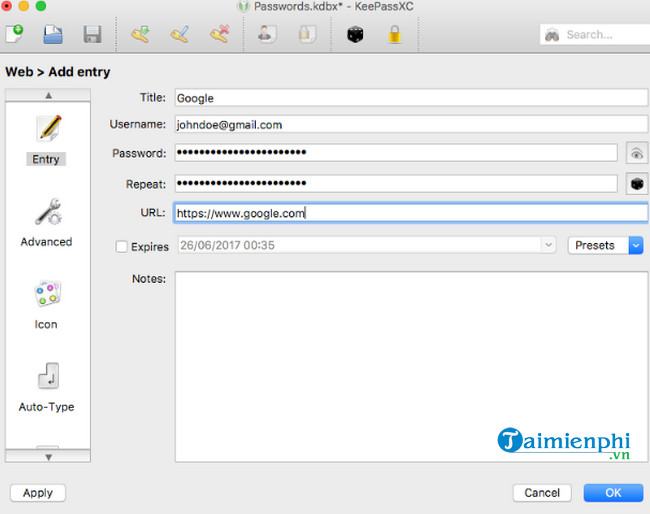Toggle password visibility with the eye button
650x514 pixels.
point(636,153)
